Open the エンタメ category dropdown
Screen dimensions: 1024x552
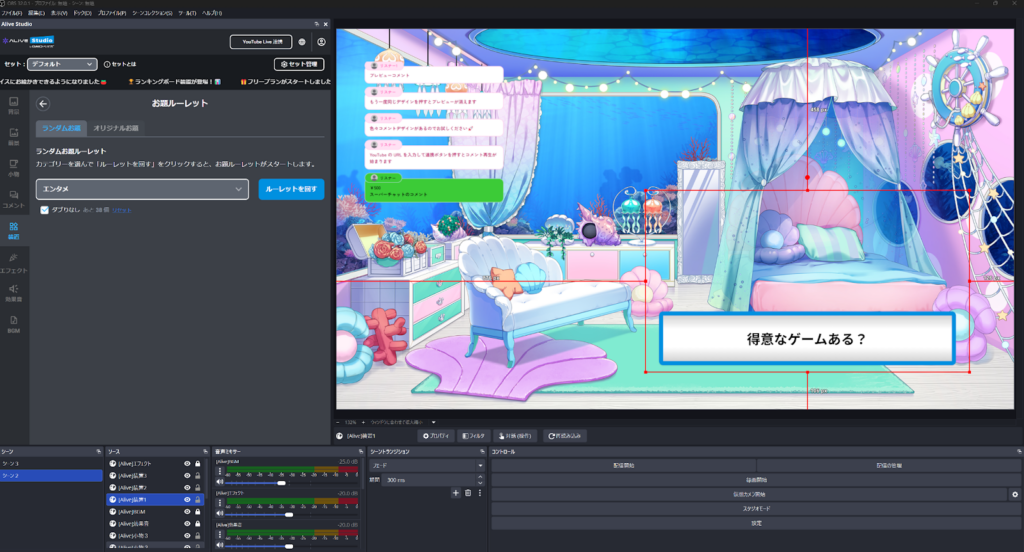(x=142, y=189)
